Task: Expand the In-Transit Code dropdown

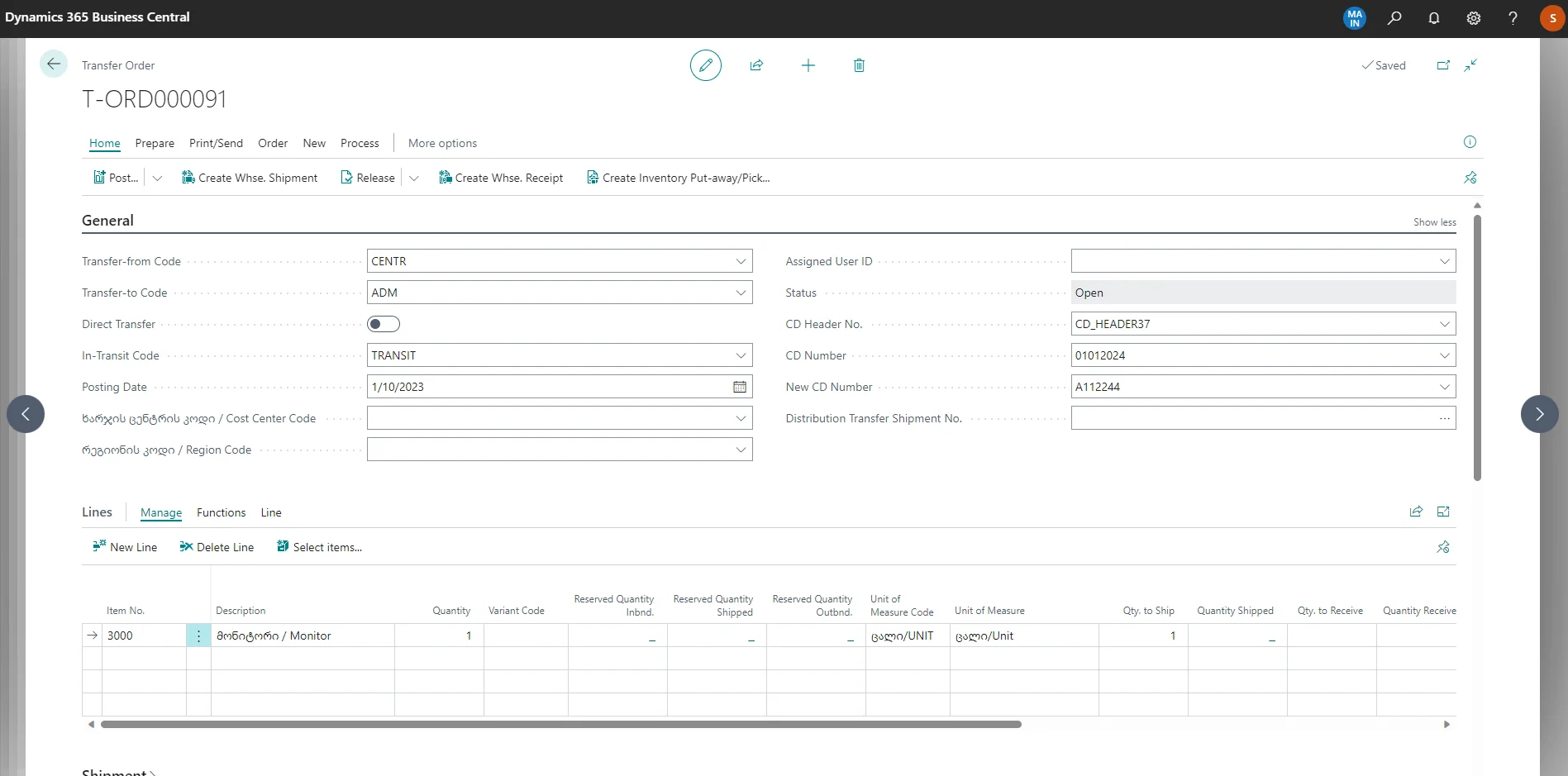Action: pos(741,355)
